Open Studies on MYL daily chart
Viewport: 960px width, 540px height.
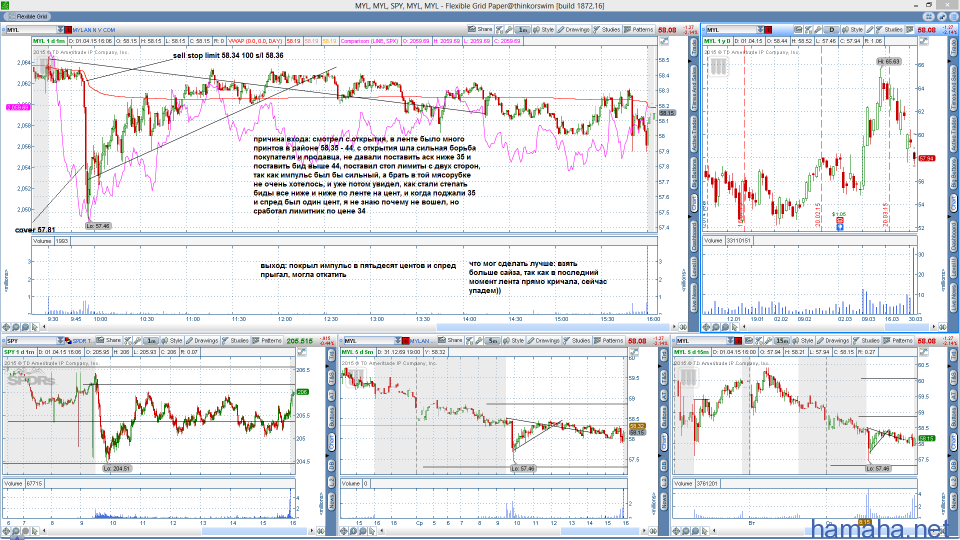click(x=889, y=29)
